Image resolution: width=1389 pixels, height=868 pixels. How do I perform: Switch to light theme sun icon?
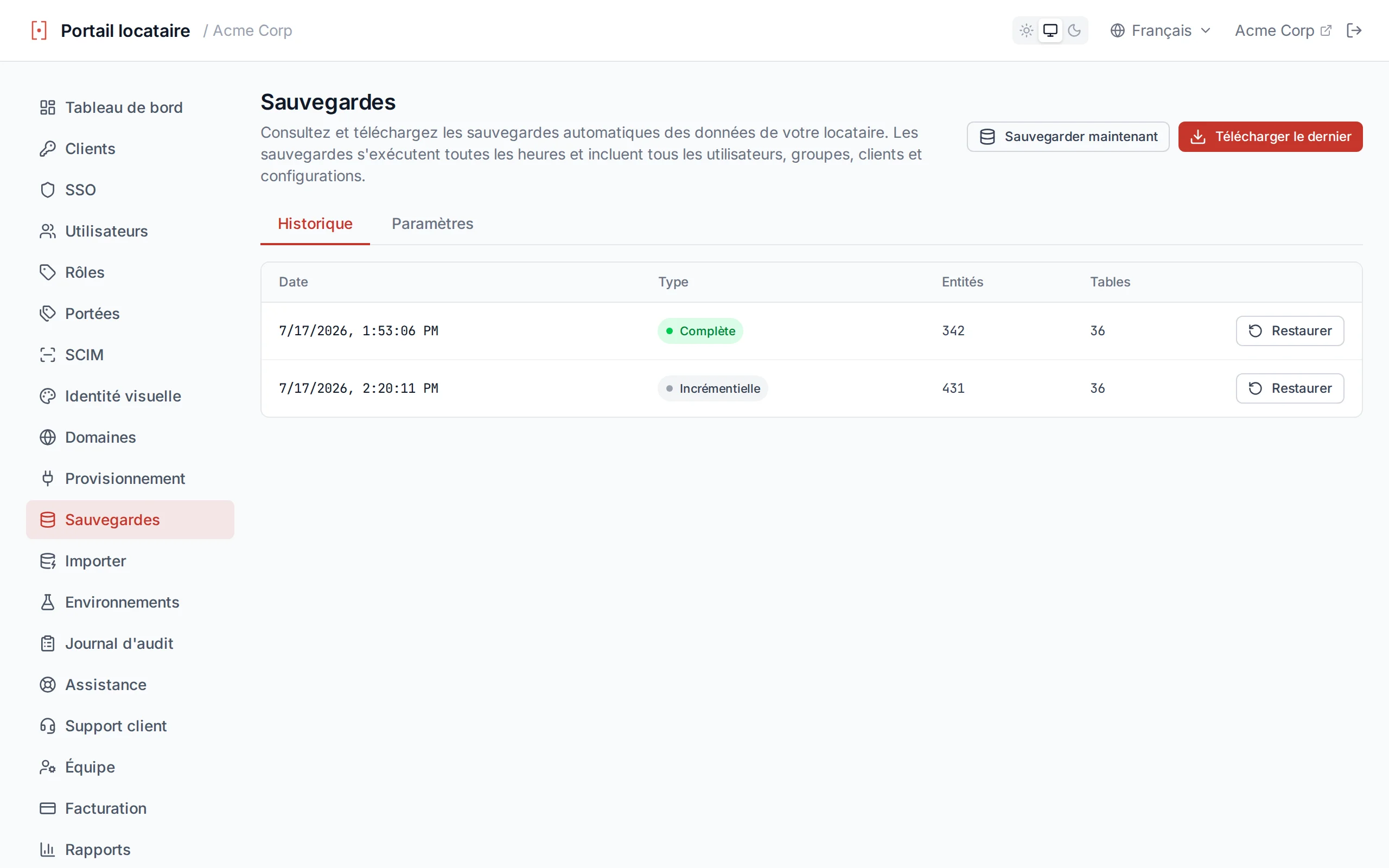[x=1026, y=30]
